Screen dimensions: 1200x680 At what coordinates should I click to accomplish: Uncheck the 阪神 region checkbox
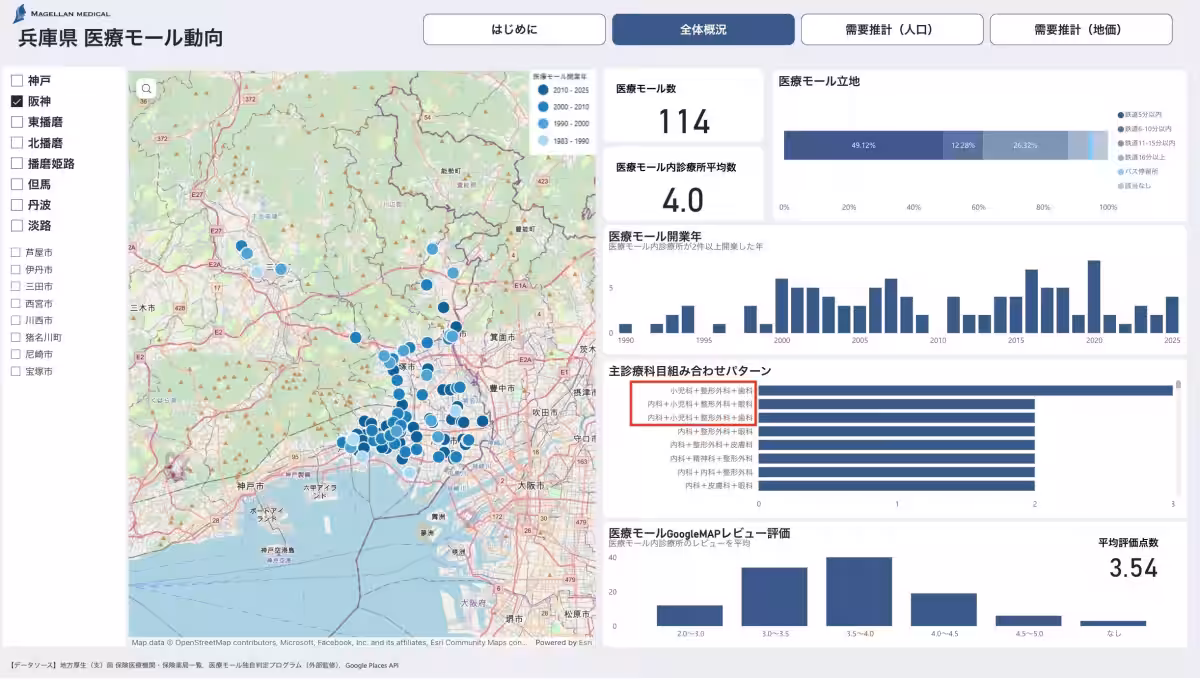pyautogui.click(x=17, y=101)
